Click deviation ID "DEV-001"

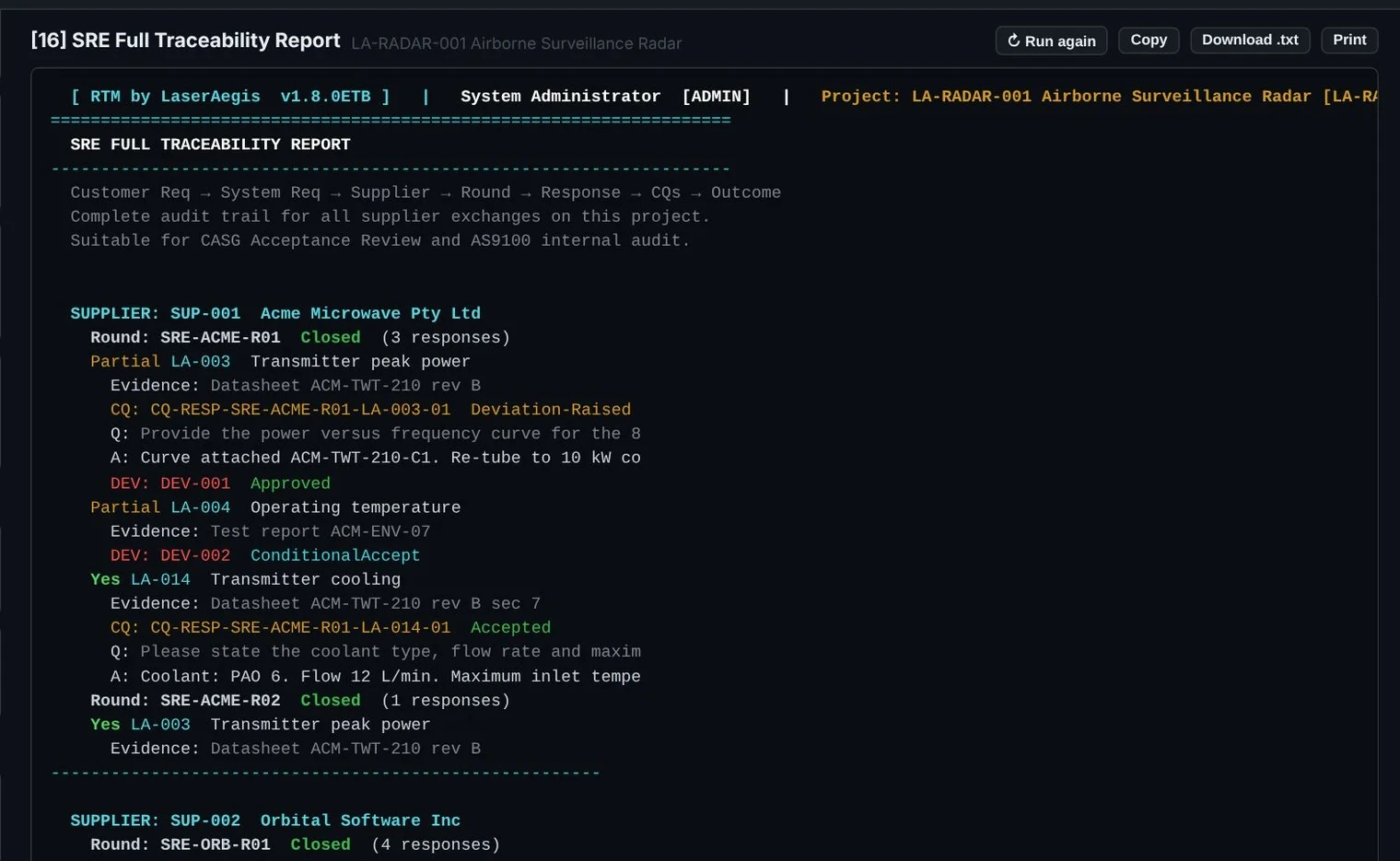(x=195, y=483)
